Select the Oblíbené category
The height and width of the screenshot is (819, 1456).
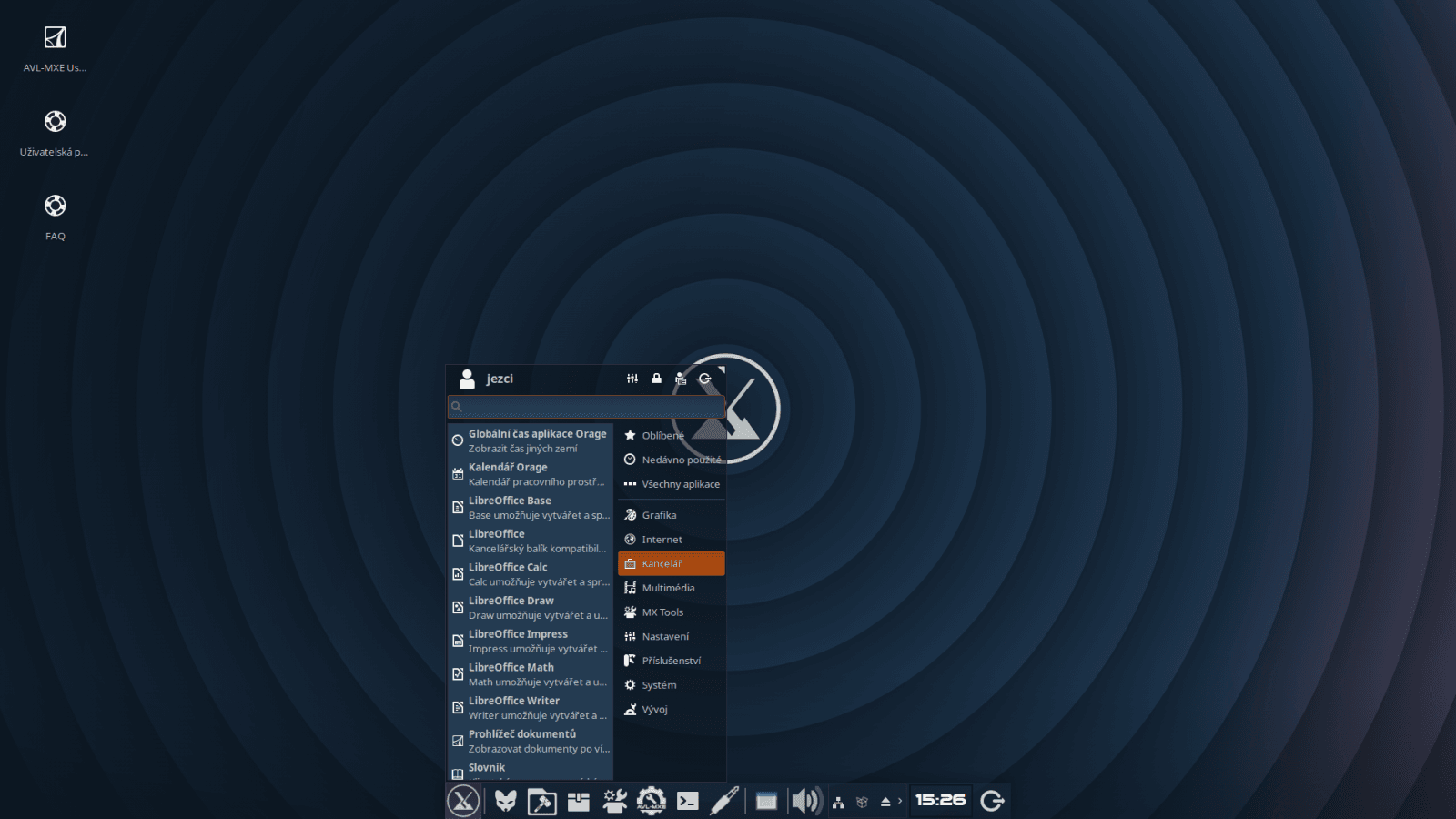pyautogui.click(x=664, y=435)
